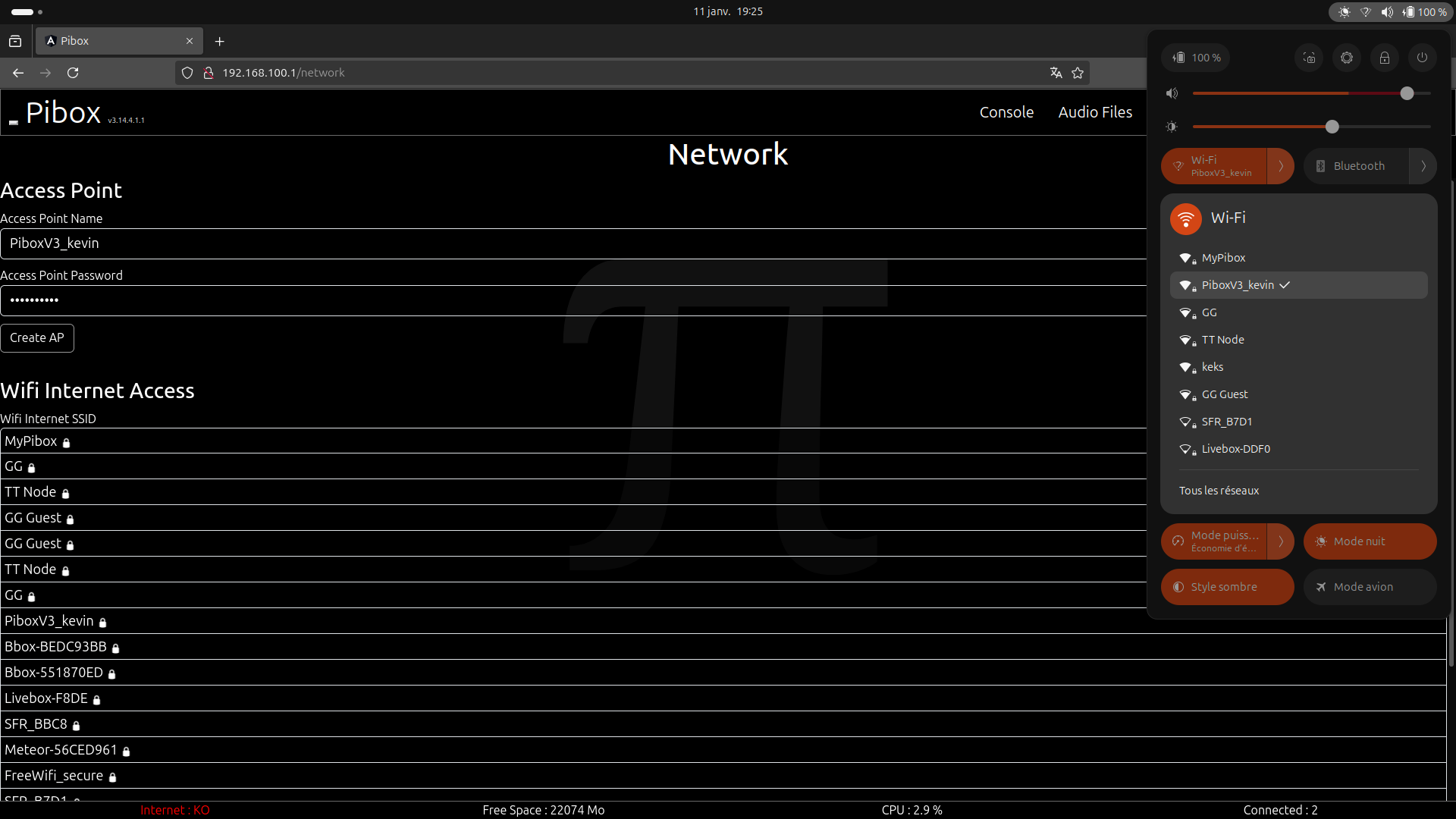Click the speaker volume icon in the panel
1456x819 pixels.
point(1172,93)
